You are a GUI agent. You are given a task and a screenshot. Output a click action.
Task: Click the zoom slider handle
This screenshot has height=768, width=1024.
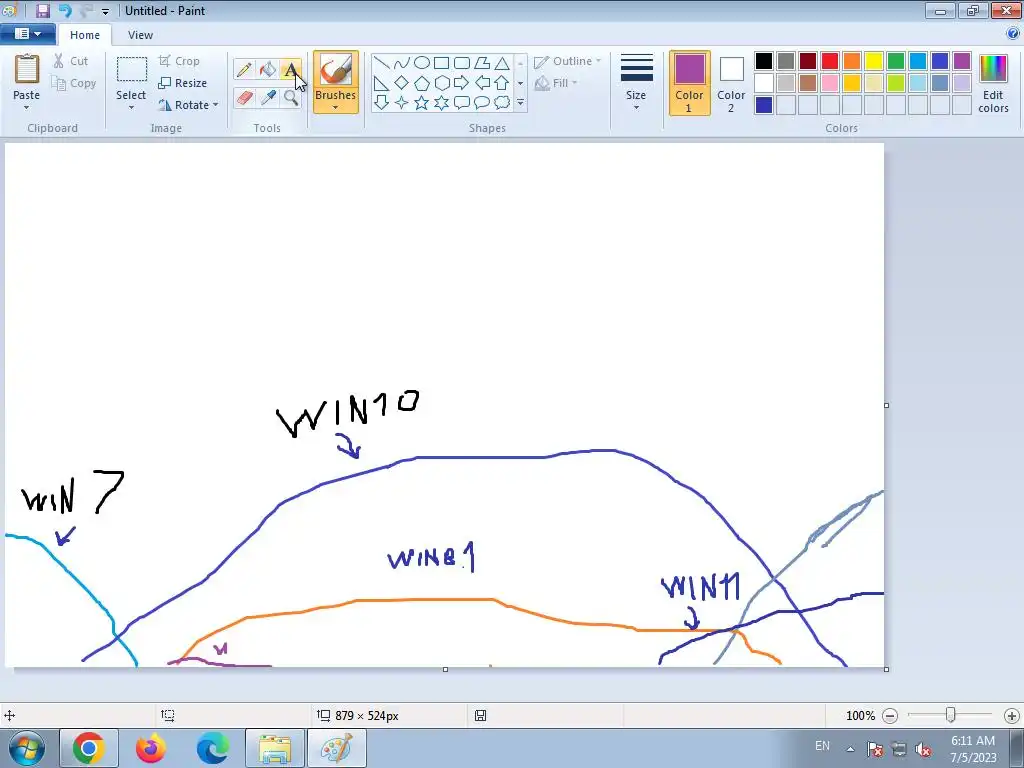951,715
